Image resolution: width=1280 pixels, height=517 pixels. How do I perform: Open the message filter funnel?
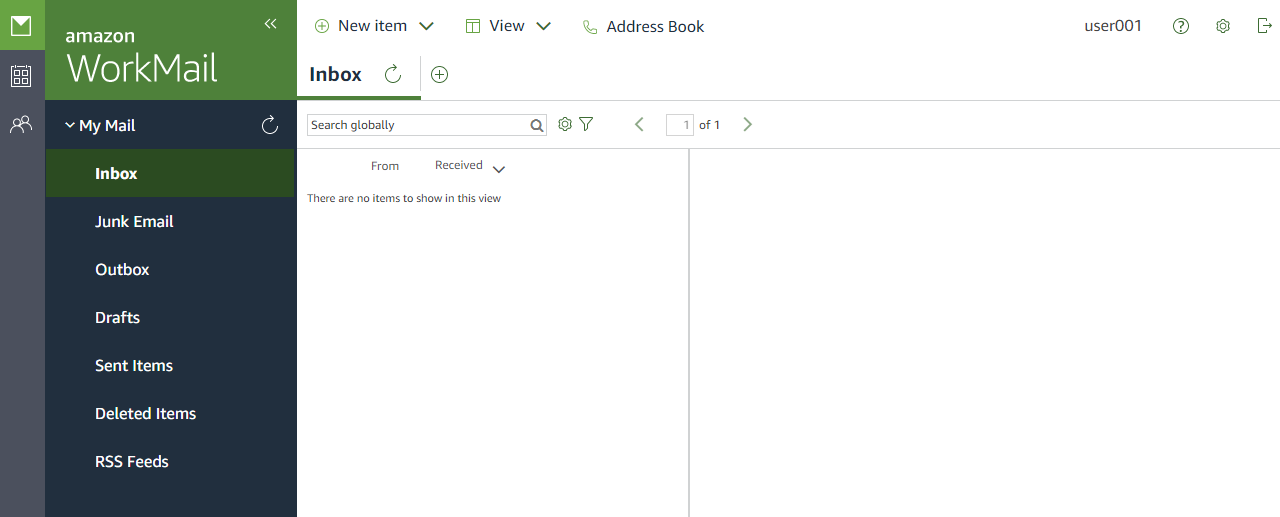click(x=586, y=124)
